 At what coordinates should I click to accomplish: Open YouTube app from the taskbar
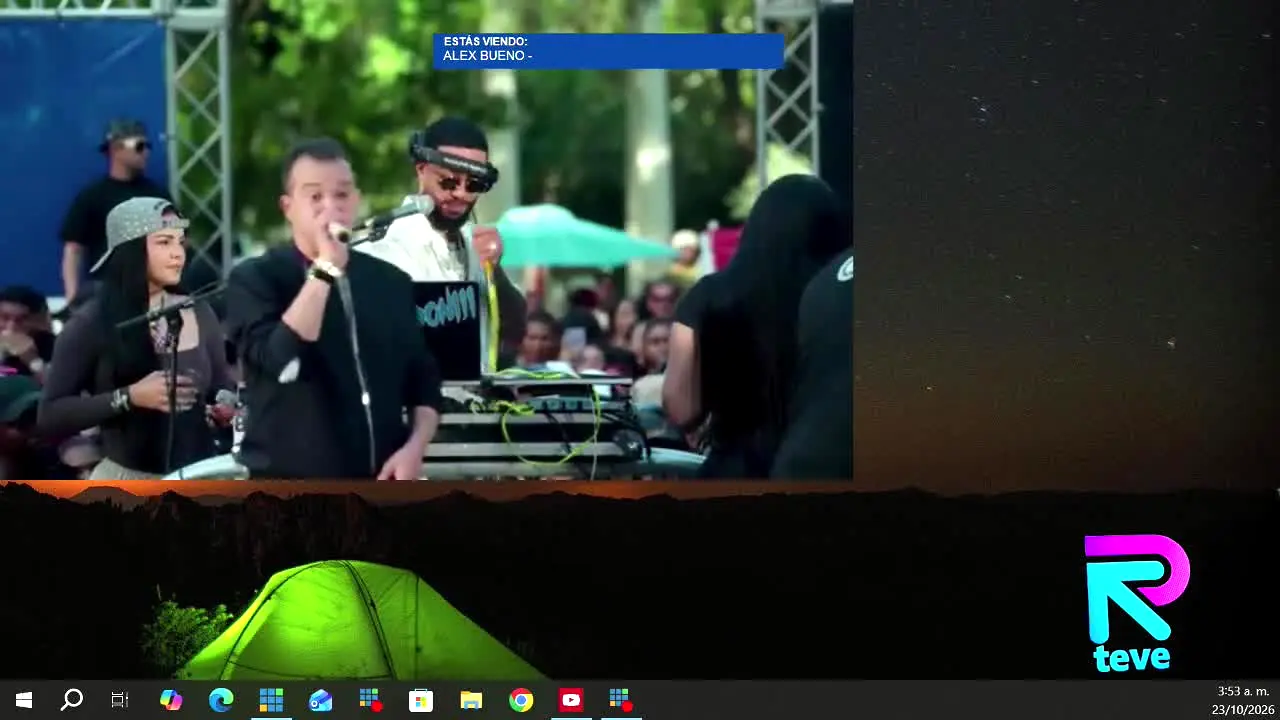point(571,700)
